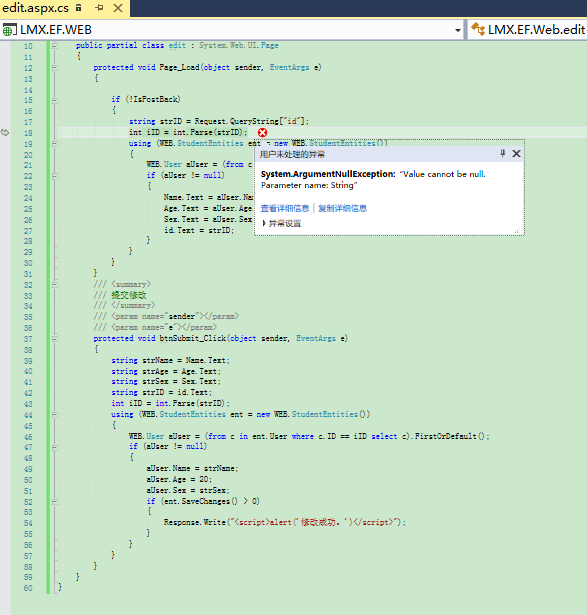Click line number 37 in the gutter
The height and width of the screenshot is (615, 587).
28,339
